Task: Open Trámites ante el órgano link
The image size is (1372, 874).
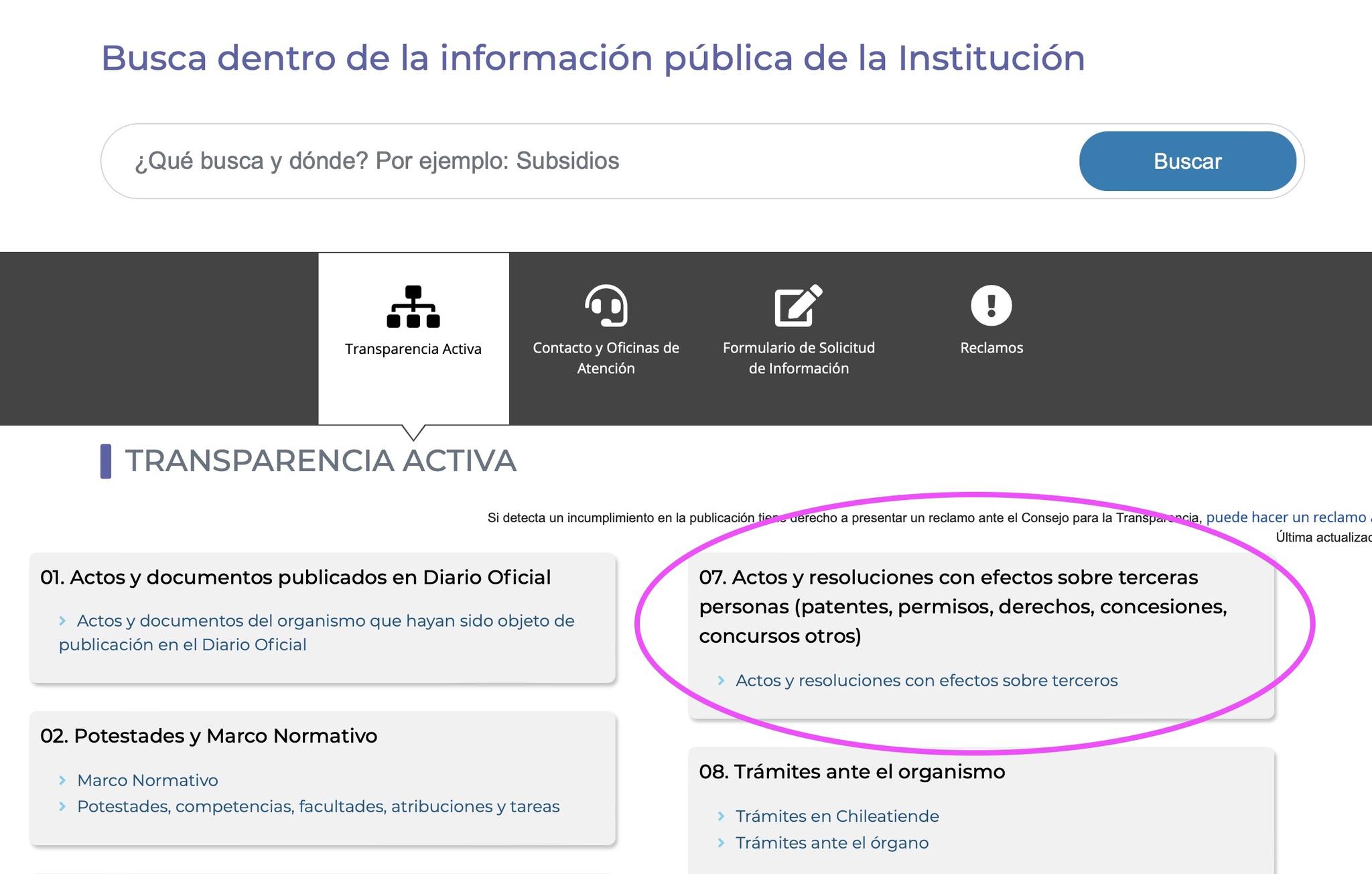Action: click(831, 843)
